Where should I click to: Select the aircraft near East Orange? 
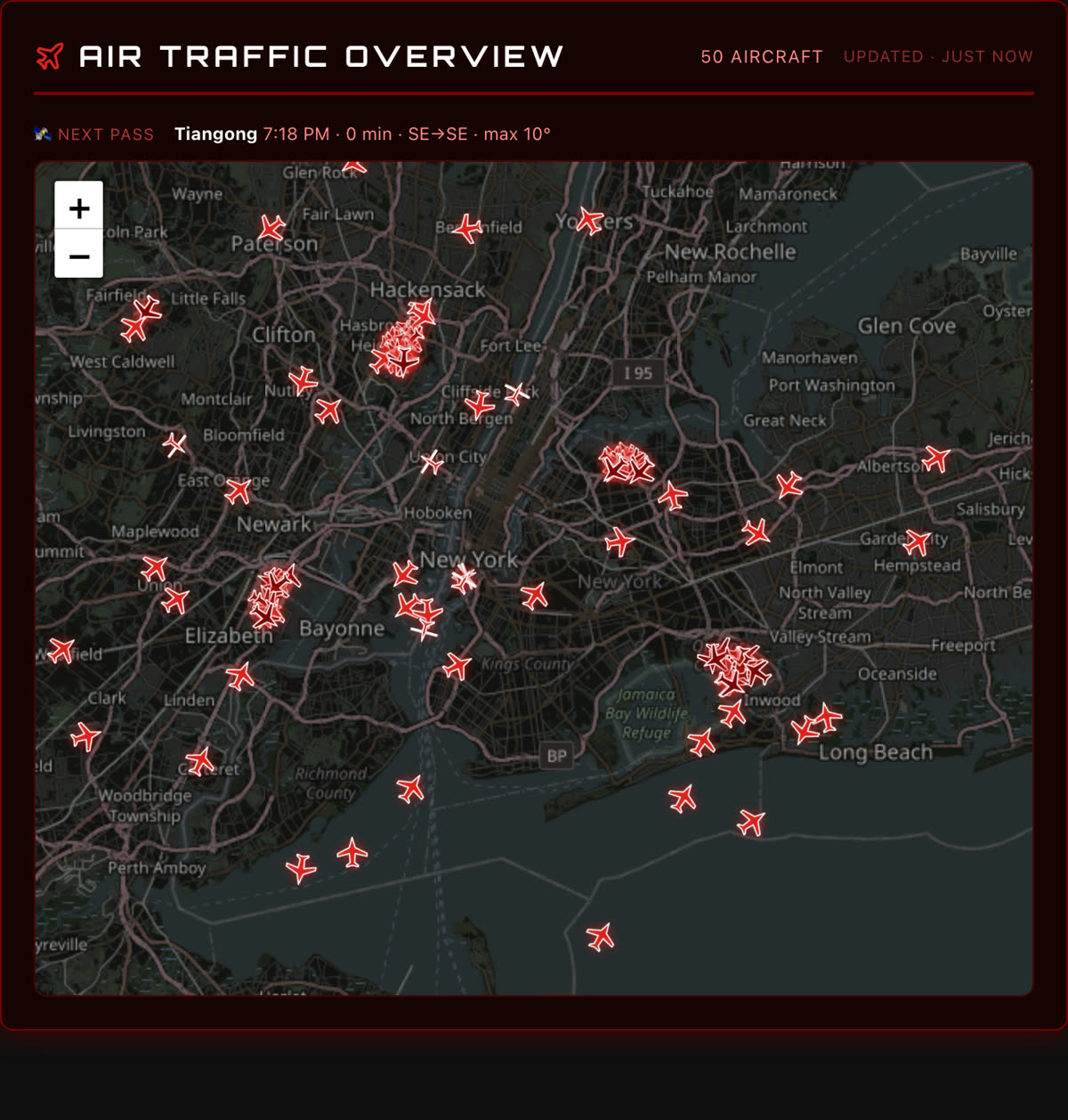click(x=238, y=491)
